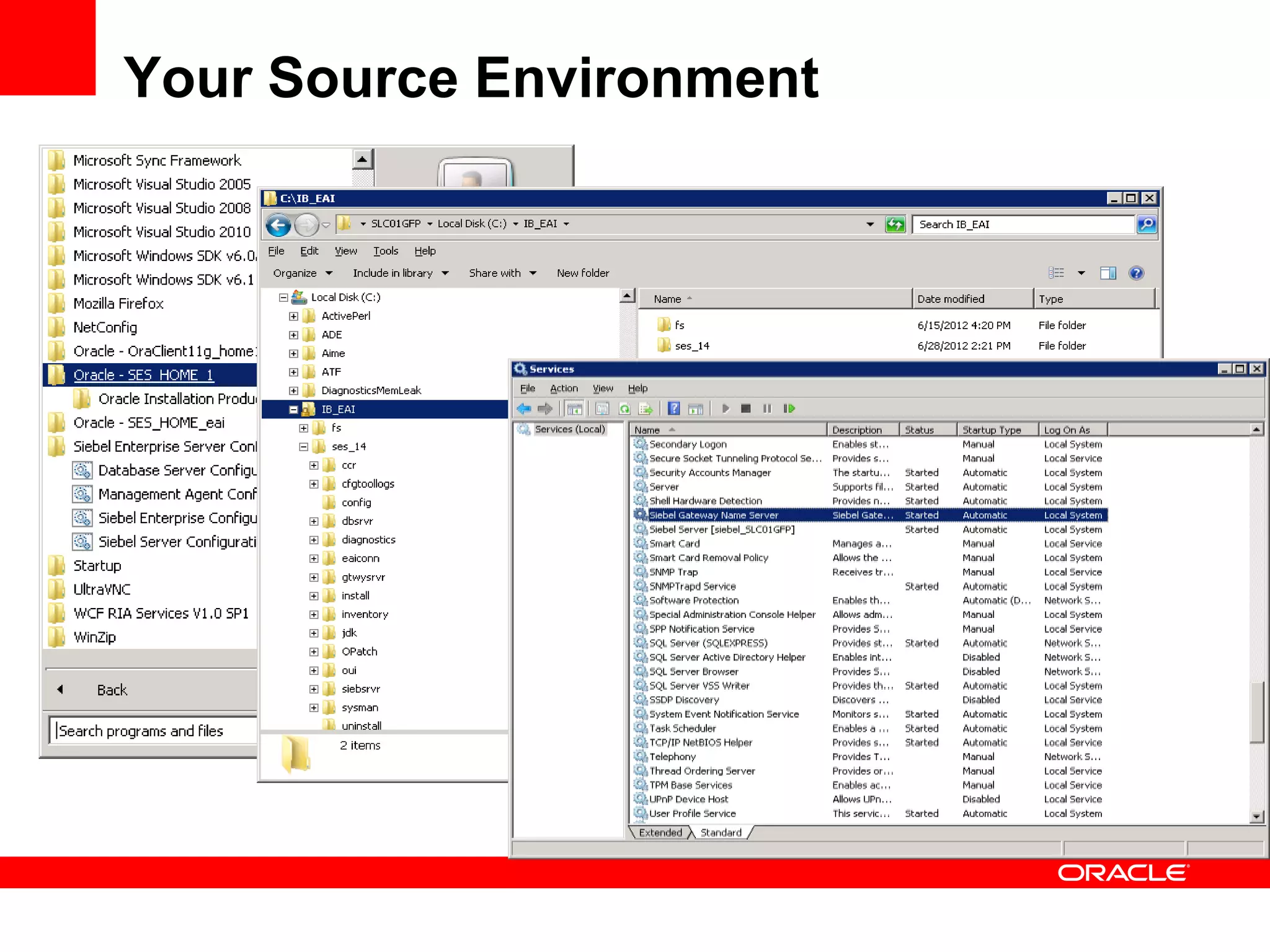Click the Forward button in Explorer window

pos(306,224)
